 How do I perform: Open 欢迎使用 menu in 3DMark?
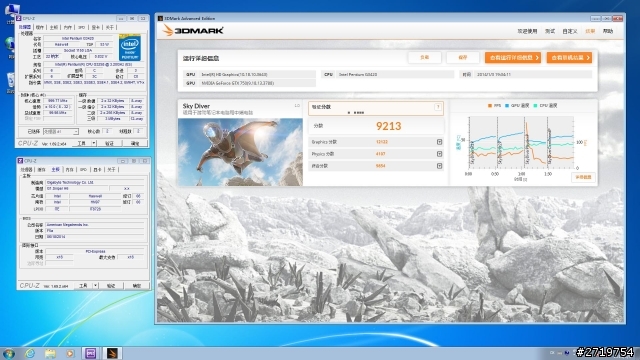point(527,31)
